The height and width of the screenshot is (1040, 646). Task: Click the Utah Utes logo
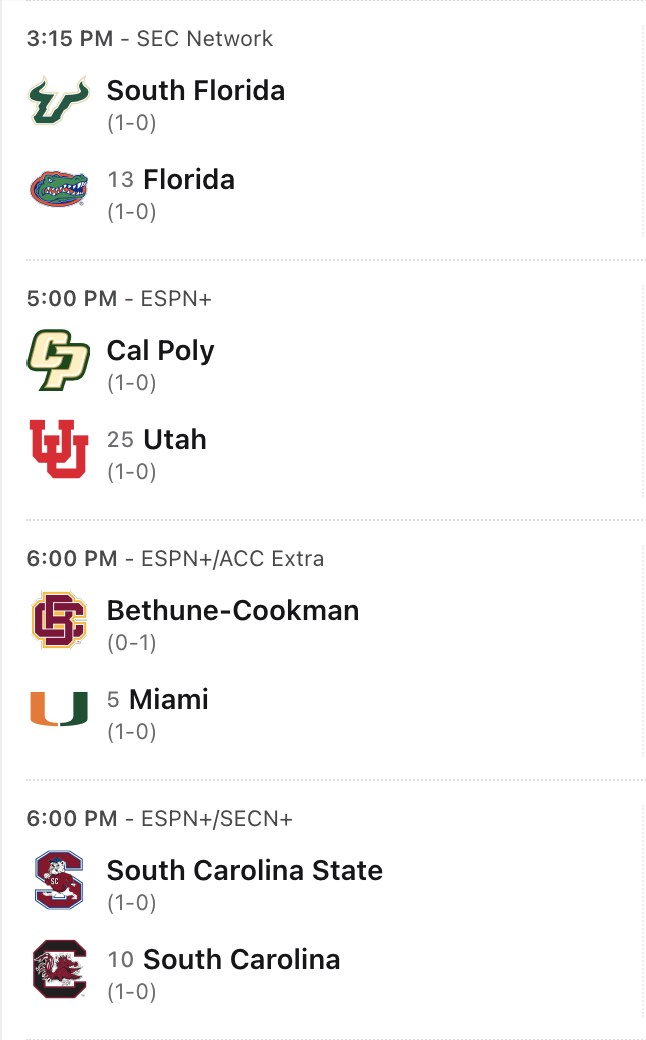pos(59,449)
